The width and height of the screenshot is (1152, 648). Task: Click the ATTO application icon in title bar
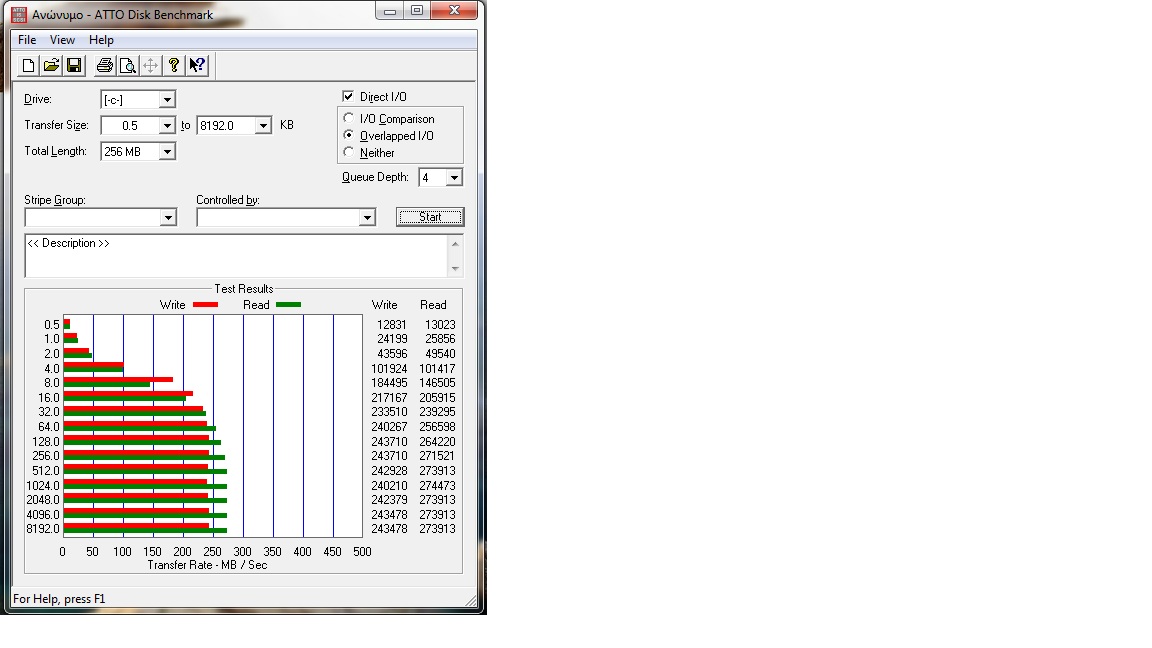19,14
